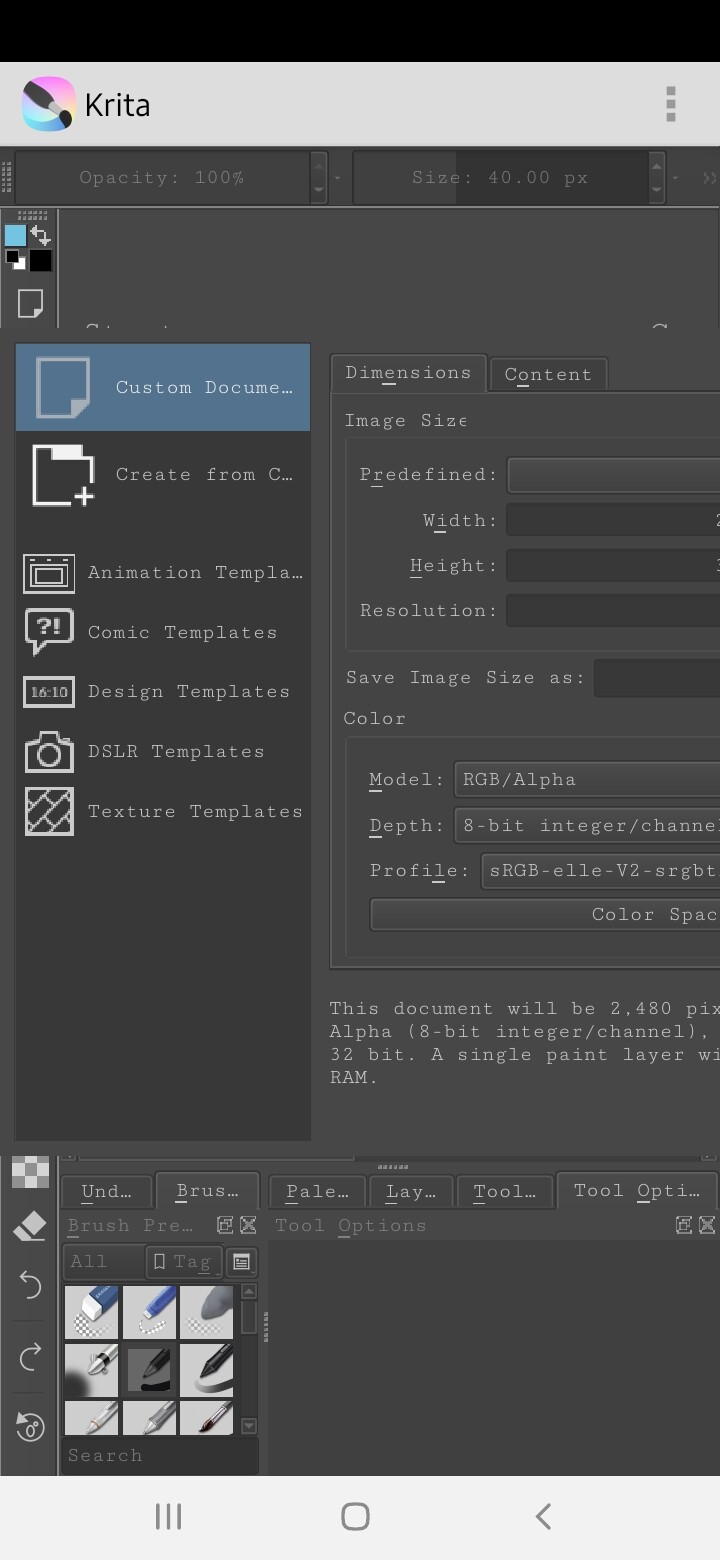
Task: Float the Brush Presets docker
Action: coord(225,1225)
